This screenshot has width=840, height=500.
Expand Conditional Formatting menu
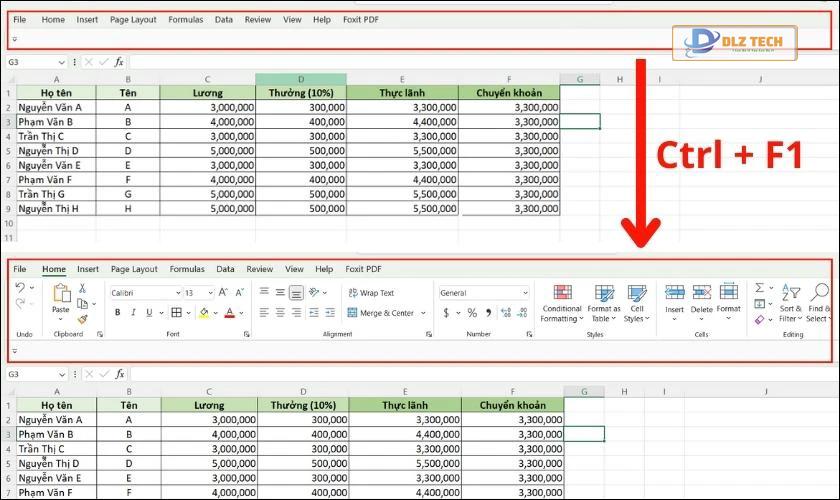click(561, 303)
